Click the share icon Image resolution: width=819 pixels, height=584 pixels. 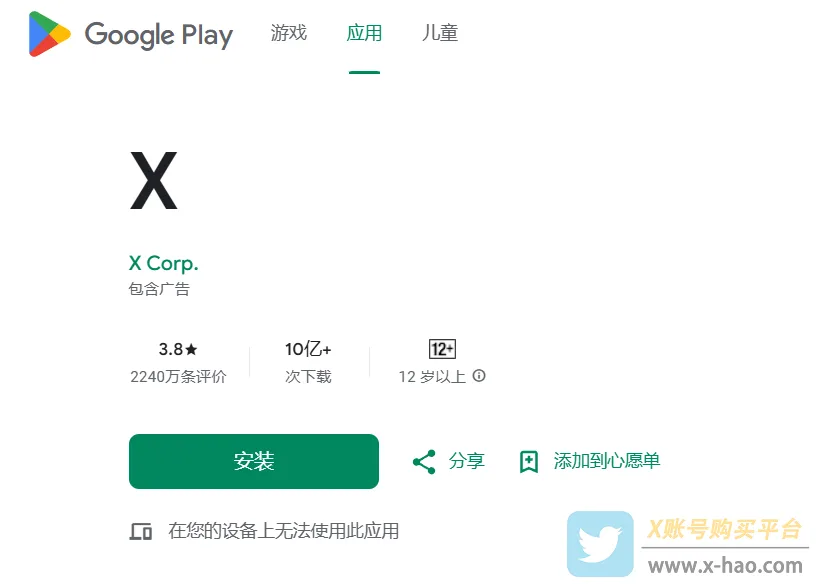click(424, 462)
